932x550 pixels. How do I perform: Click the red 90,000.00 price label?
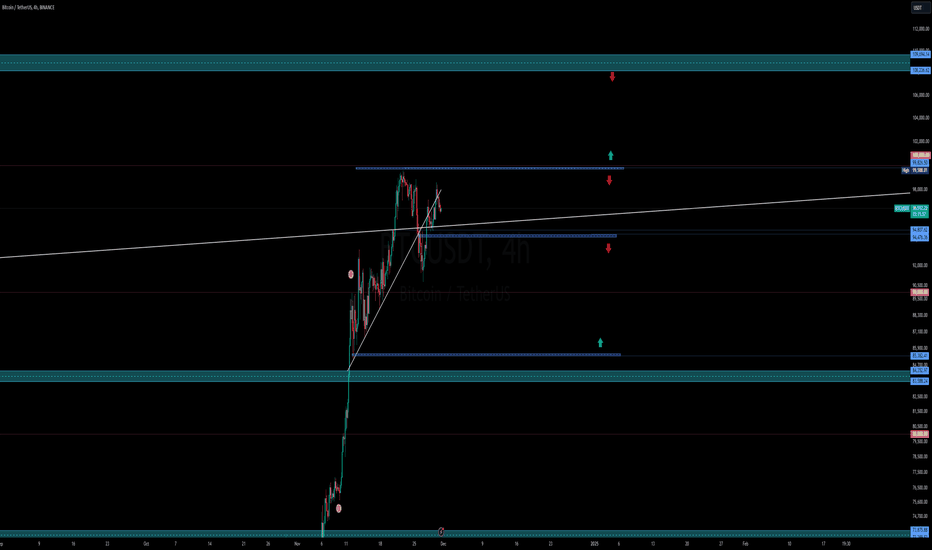(920, 292)
